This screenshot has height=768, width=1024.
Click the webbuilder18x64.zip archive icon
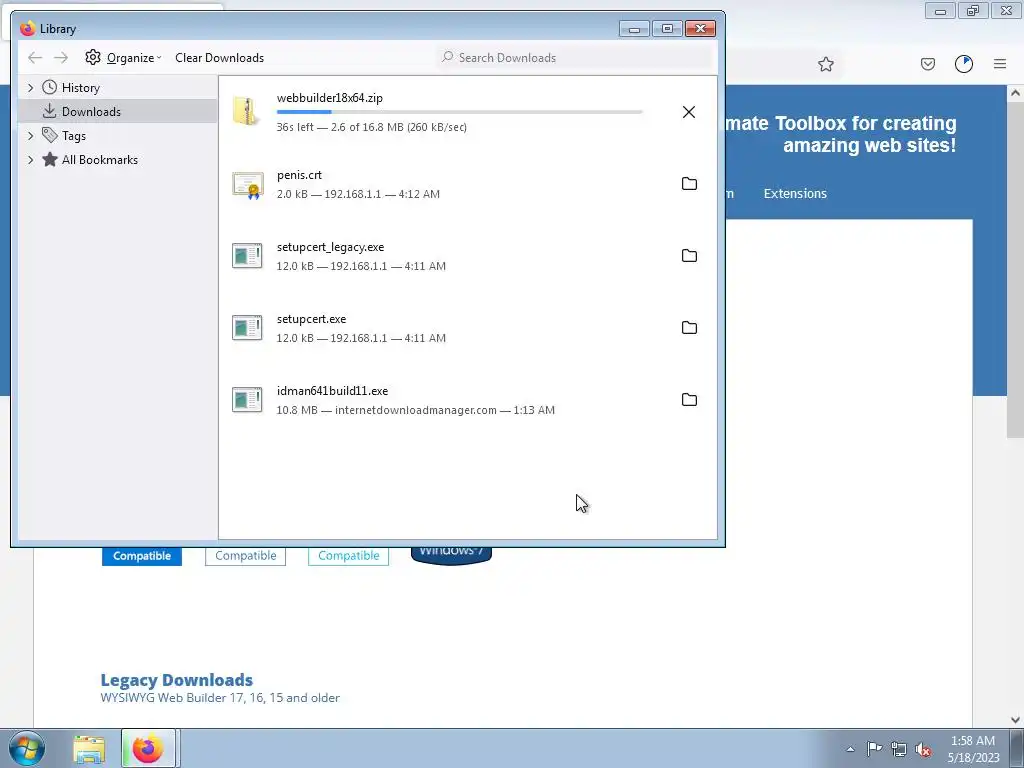(247, 112)
